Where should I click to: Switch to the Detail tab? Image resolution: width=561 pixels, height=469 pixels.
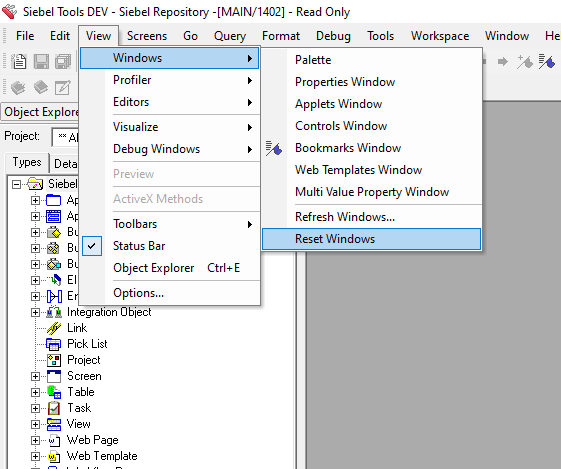(x=64, y=164)
